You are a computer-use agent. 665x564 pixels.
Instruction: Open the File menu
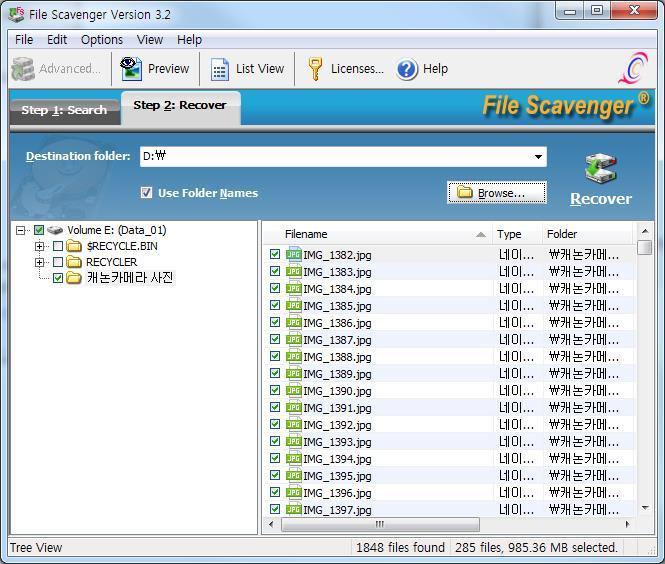(x=24, y=39)
